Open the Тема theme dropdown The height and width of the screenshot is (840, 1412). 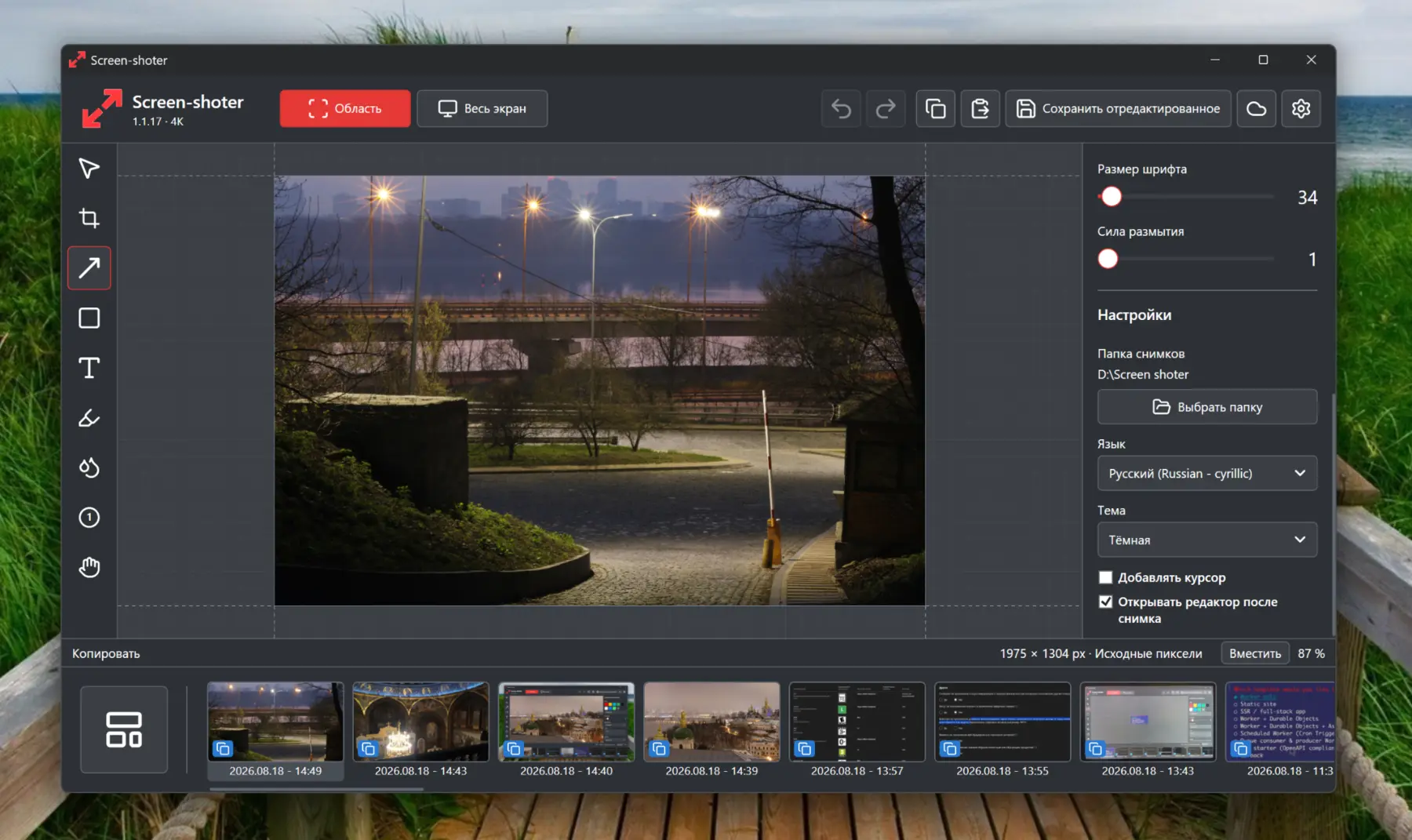pos(1206,540)
